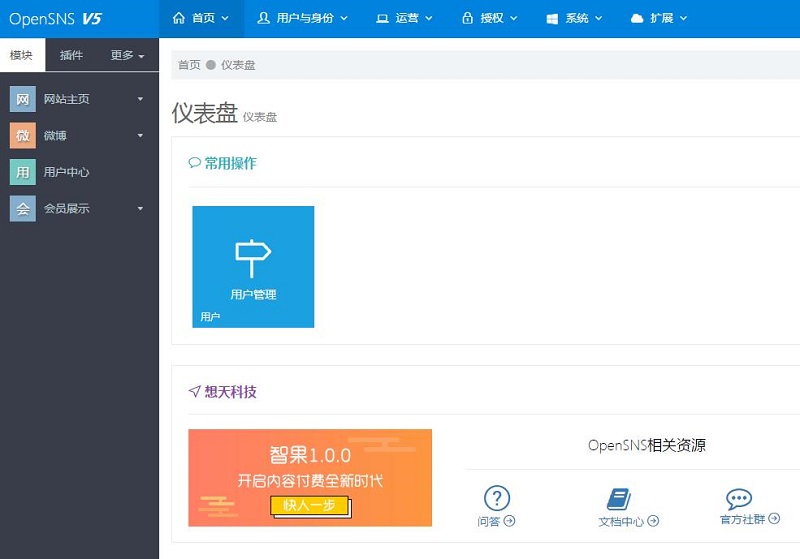Click the 微博 orange sidebar icon

click(22, 135)
